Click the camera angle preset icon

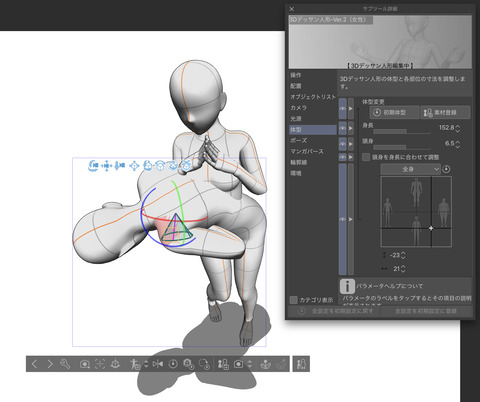click(x=85, y=364)
